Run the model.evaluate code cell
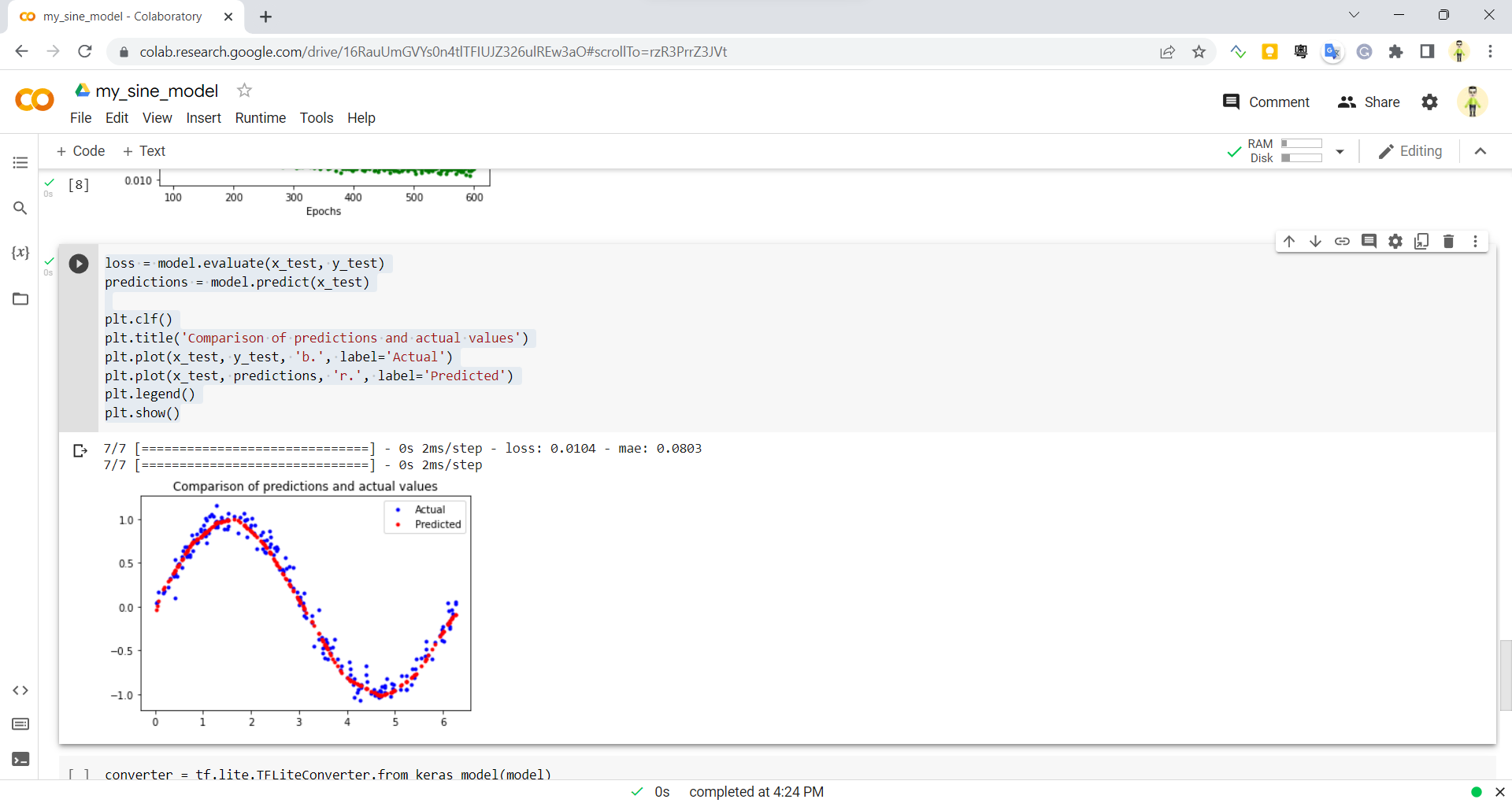Viewport: 1512px width, 803px height. click(x=79, y=264)
